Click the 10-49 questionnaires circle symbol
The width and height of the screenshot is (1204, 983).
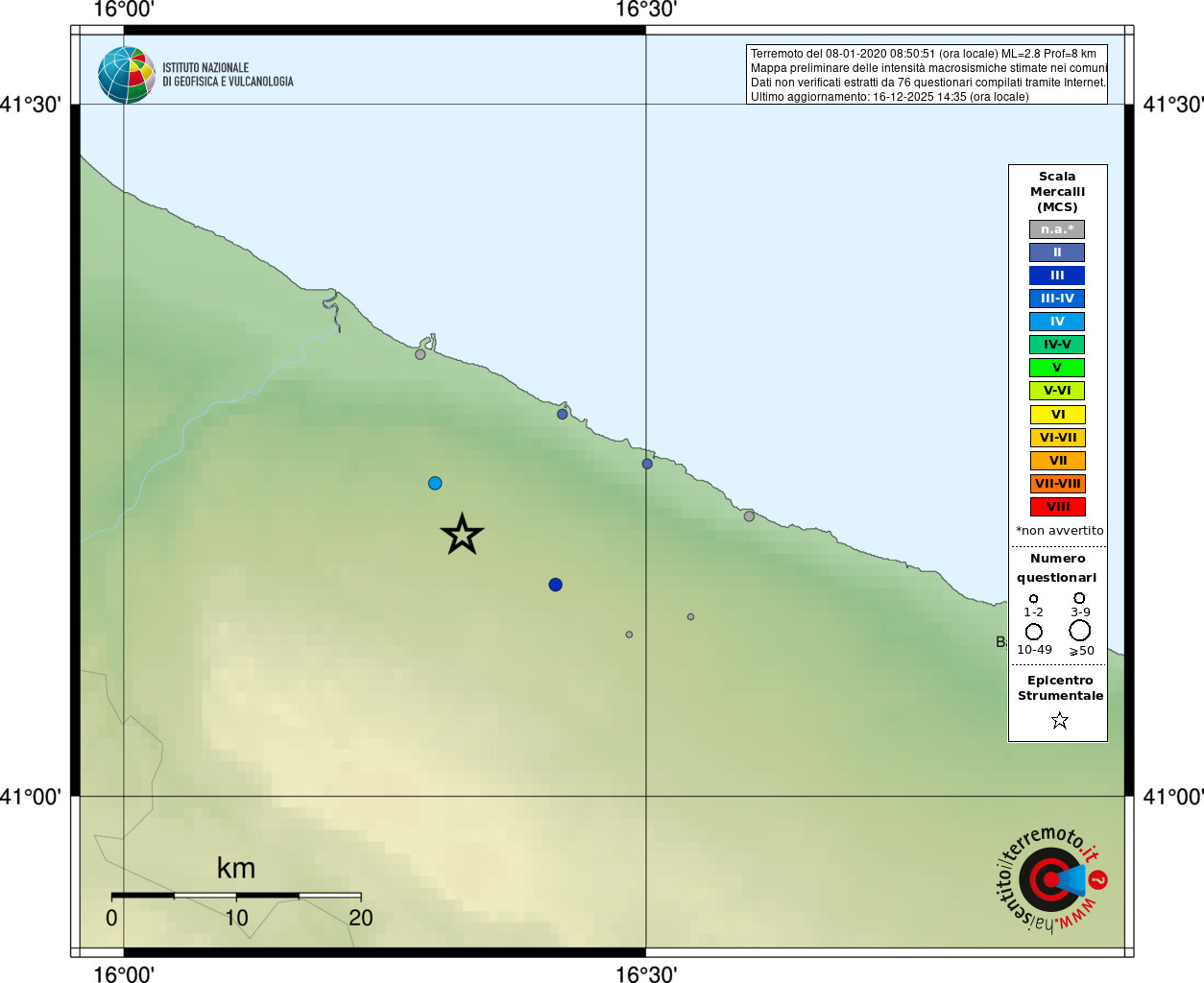click(x=1034, y=632)
